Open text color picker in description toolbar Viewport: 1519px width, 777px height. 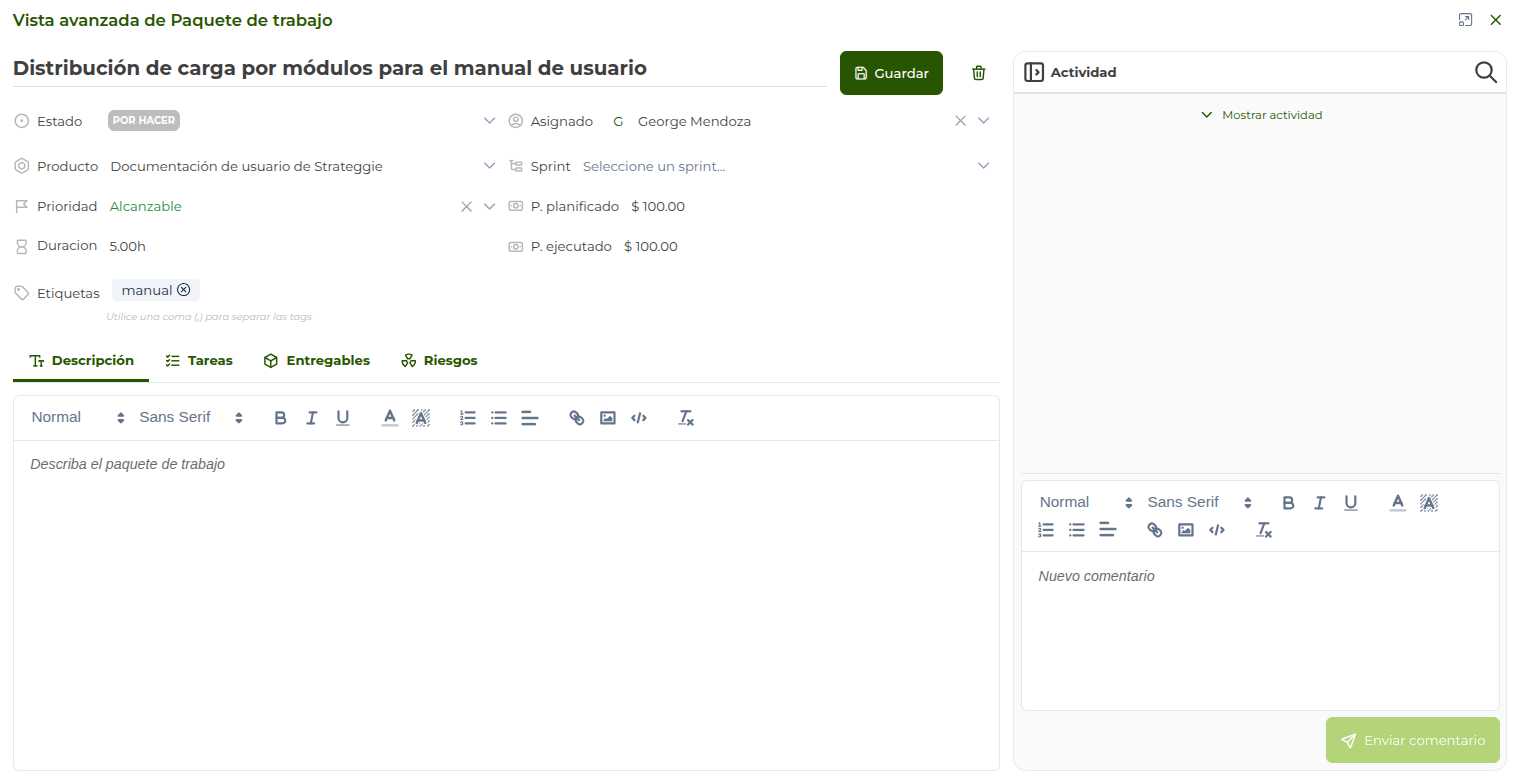point(390,418)
